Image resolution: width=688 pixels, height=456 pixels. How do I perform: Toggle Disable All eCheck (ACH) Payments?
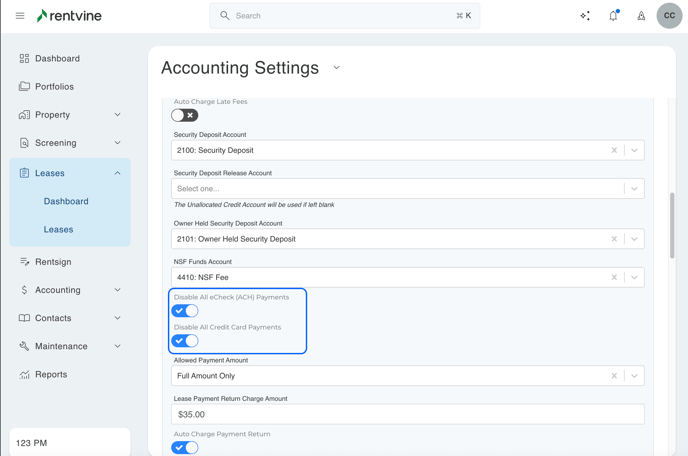pos(185,311)
